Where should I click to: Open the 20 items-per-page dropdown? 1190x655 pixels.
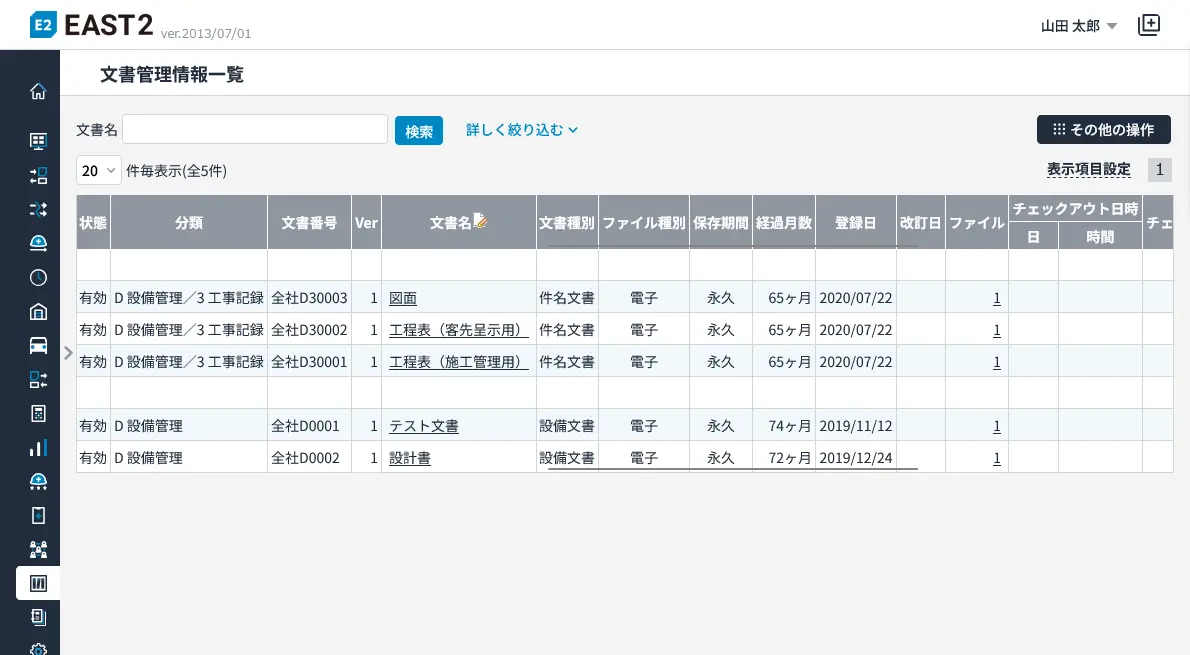click(x=98, y=171)
